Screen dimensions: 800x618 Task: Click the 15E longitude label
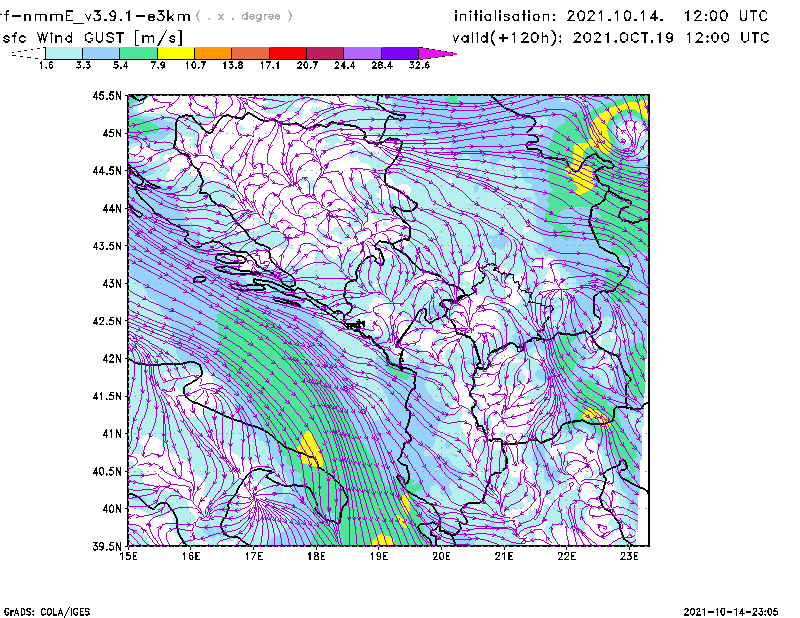pyautogui.click(x=128, y=556)
